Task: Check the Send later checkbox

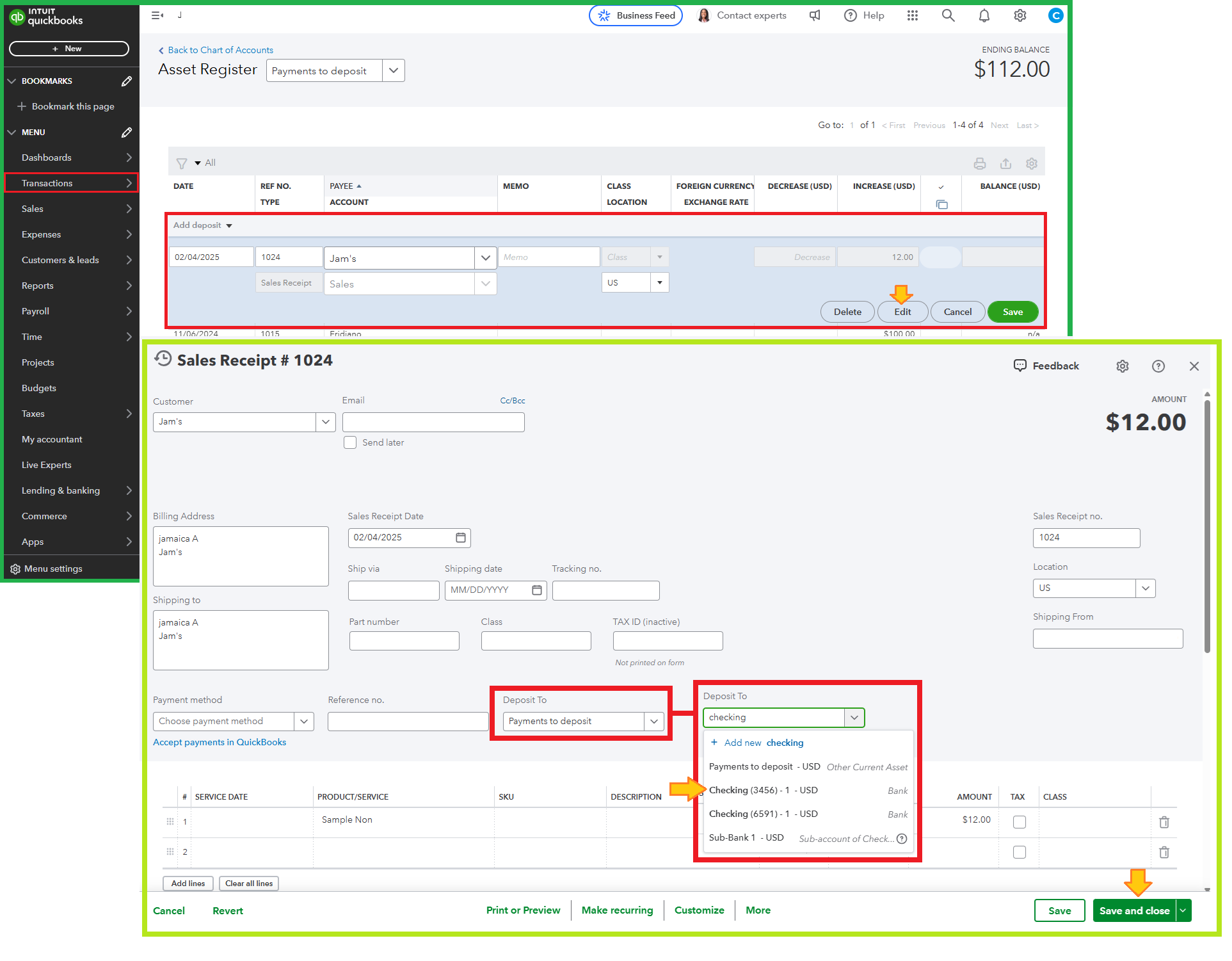Action: coord(350,442)
